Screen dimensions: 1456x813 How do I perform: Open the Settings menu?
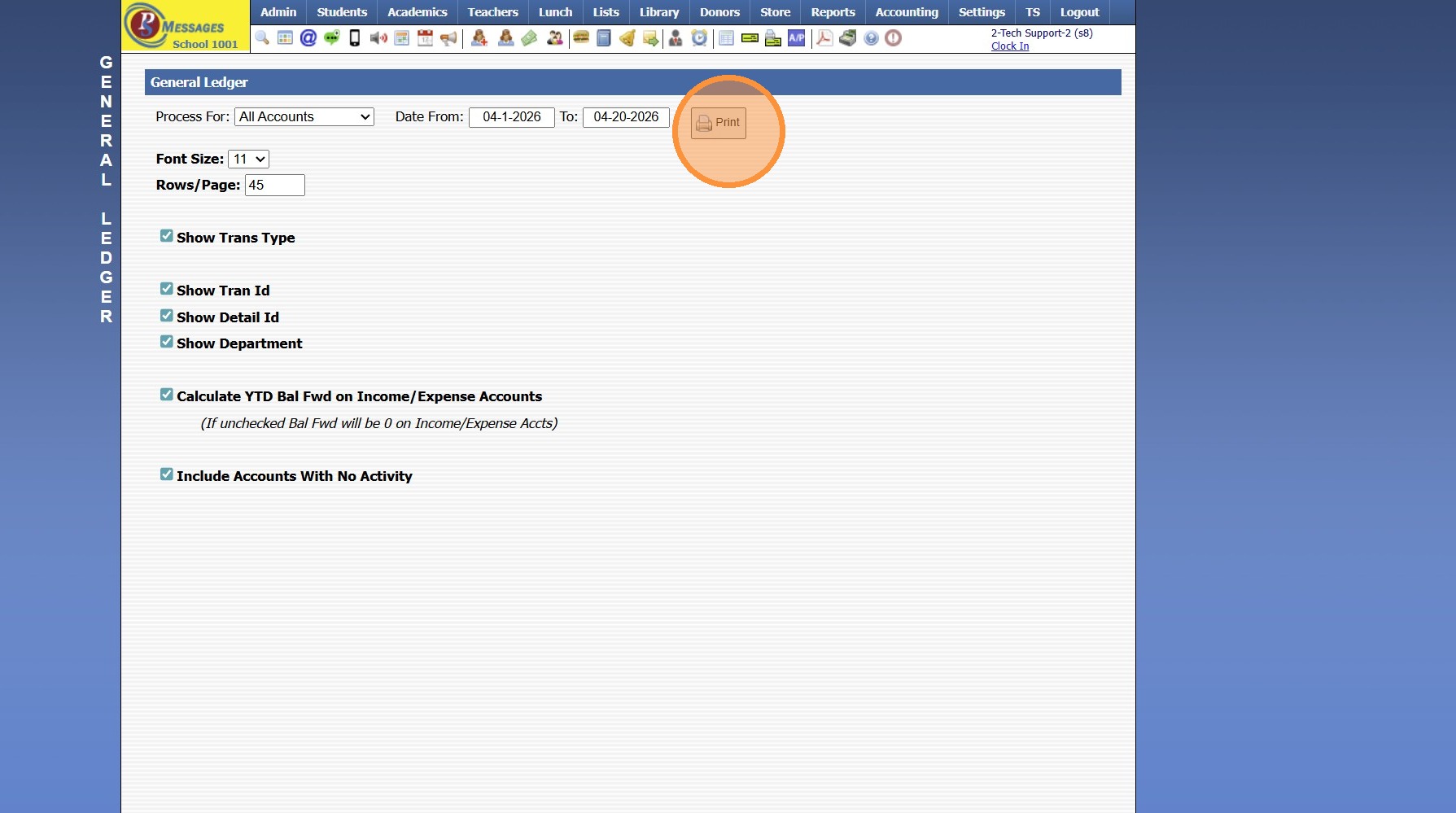[982, 12]
